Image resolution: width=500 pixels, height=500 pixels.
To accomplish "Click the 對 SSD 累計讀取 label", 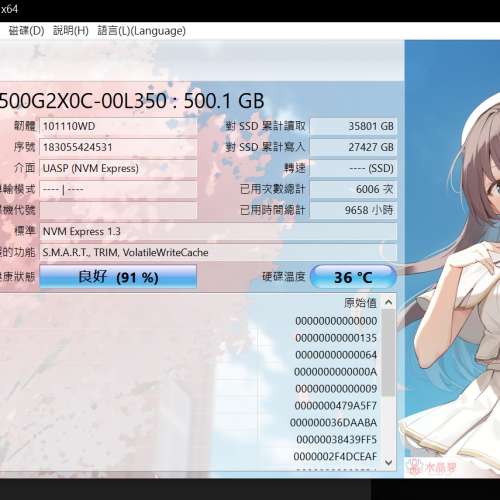I will (x=265, y=126).
